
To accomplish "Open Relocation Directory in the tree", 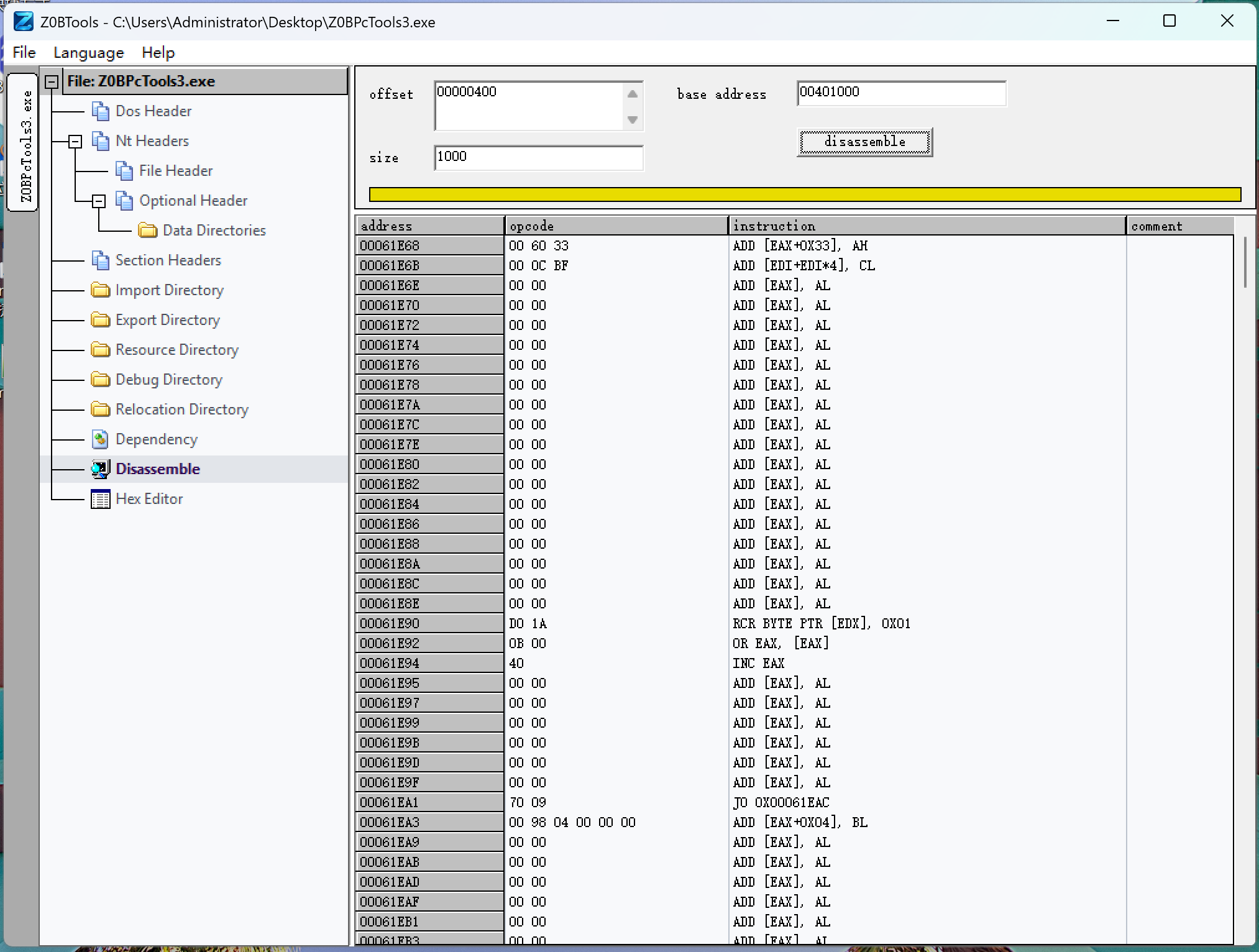I will click(182, 410).
